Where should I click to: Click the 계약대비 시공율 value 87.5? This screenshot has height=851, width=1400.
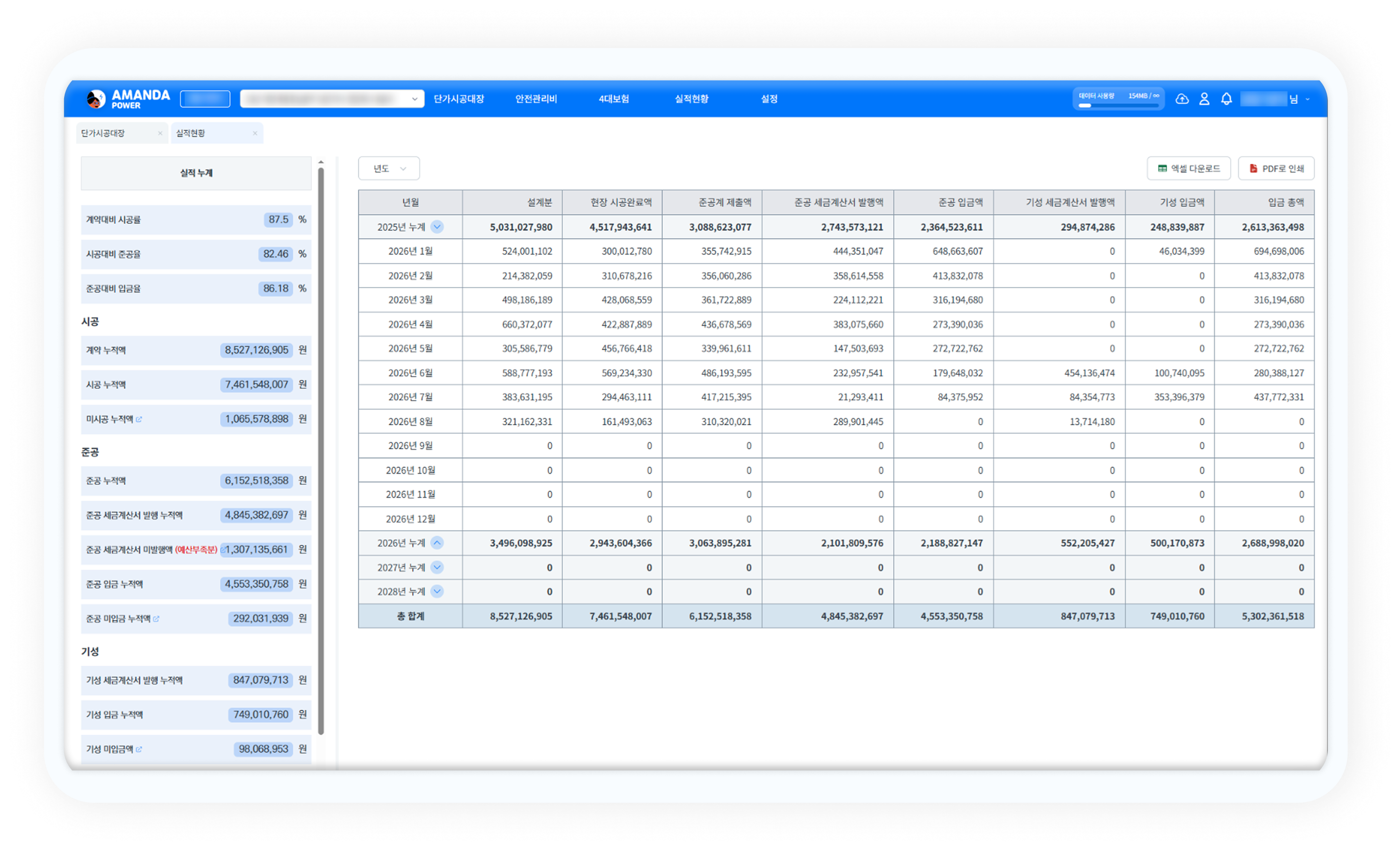[x=278, y=220]
